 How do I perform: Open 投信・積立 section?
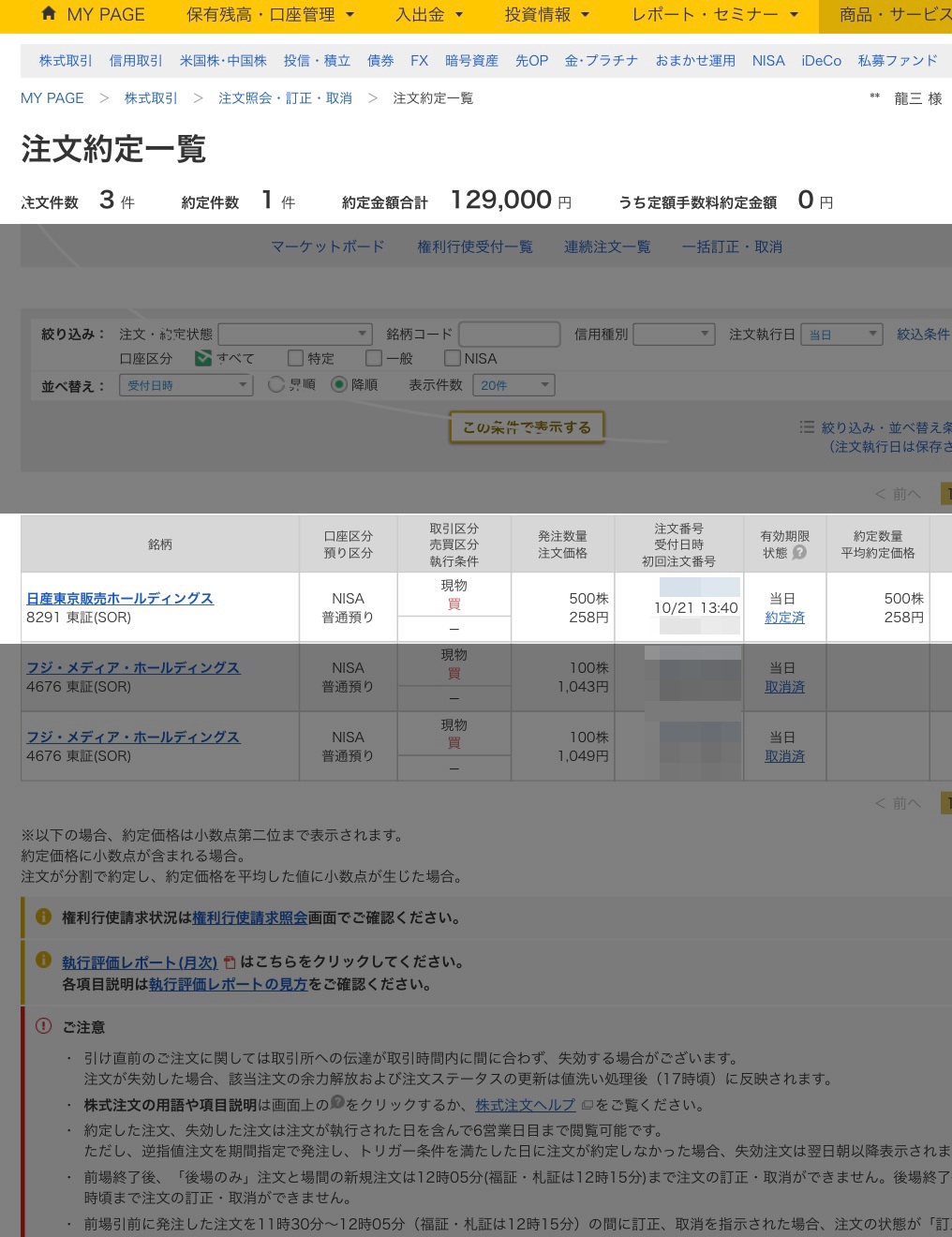click(317, 61)
